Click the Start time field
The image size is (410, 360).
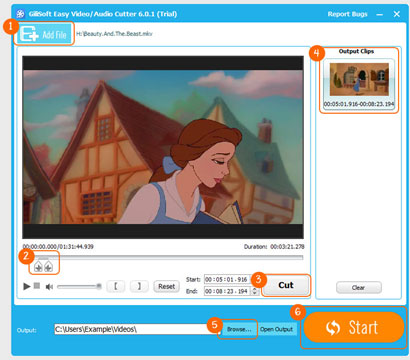[228, 280]
